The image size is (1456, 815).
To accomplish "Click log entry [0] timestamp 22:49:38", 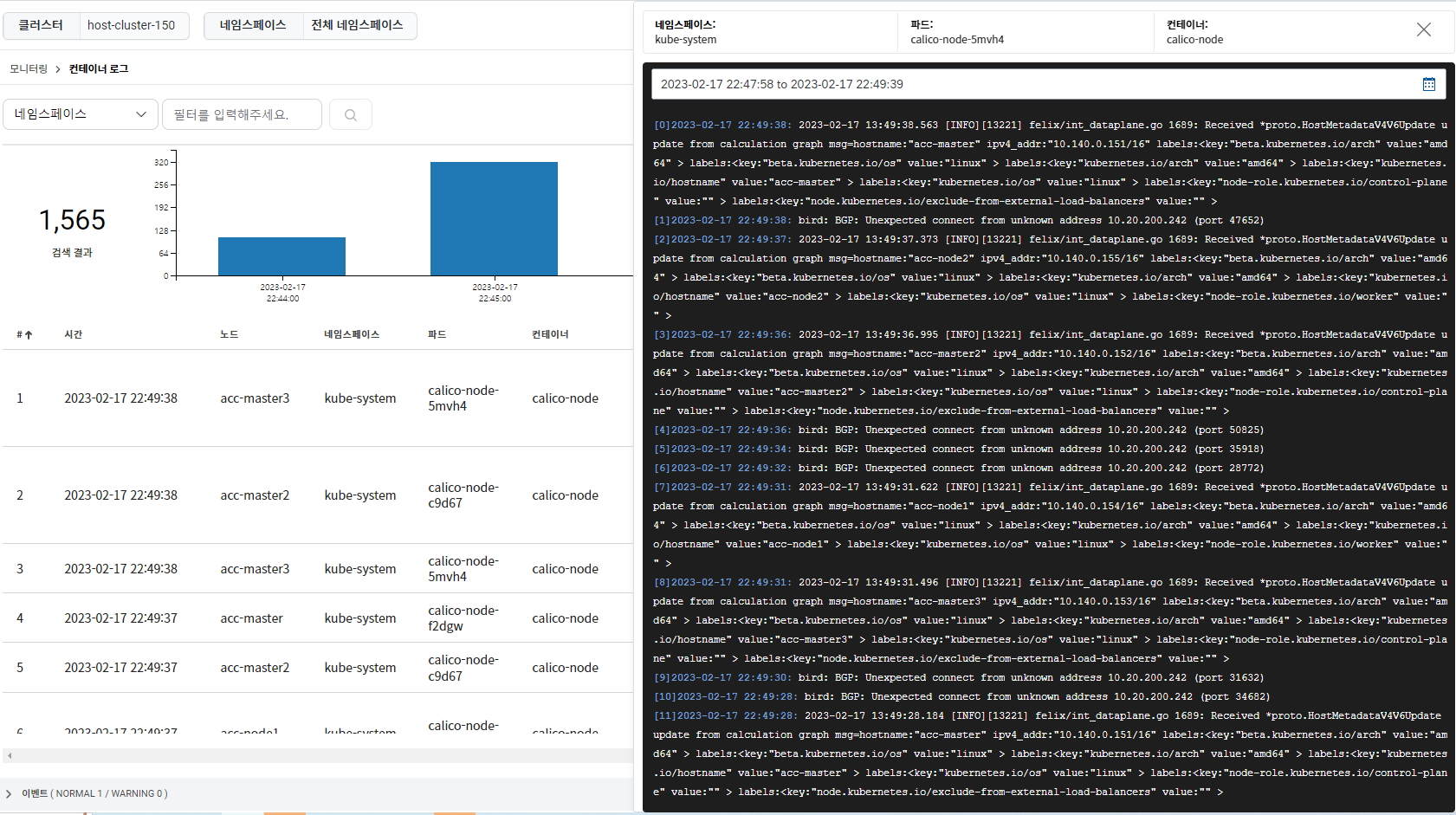I will tap(722, 125).
